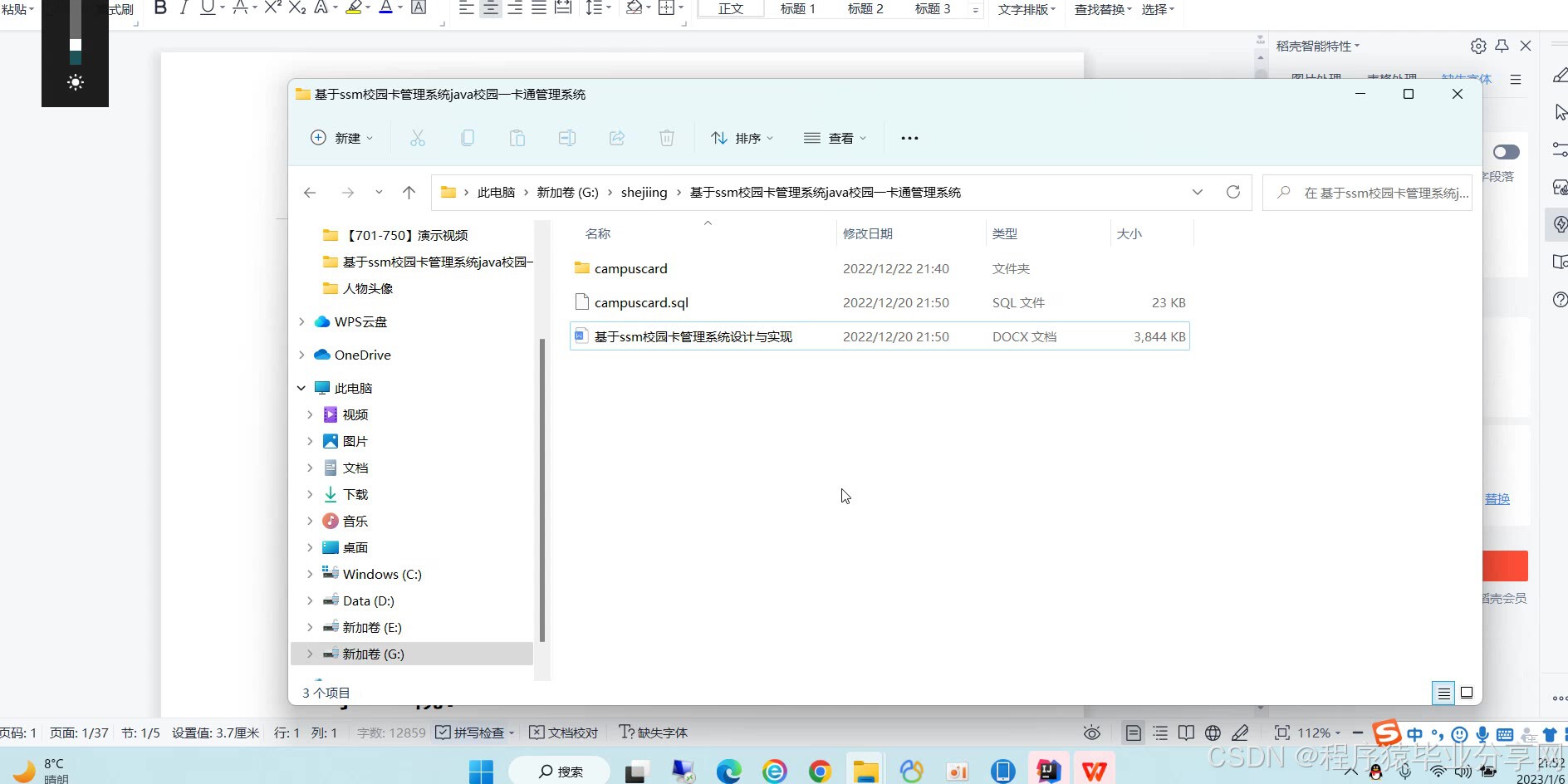Sort files by 修改日期 column header
Viewport: 1568px width, 784px height.
click(x=868, y=234)
